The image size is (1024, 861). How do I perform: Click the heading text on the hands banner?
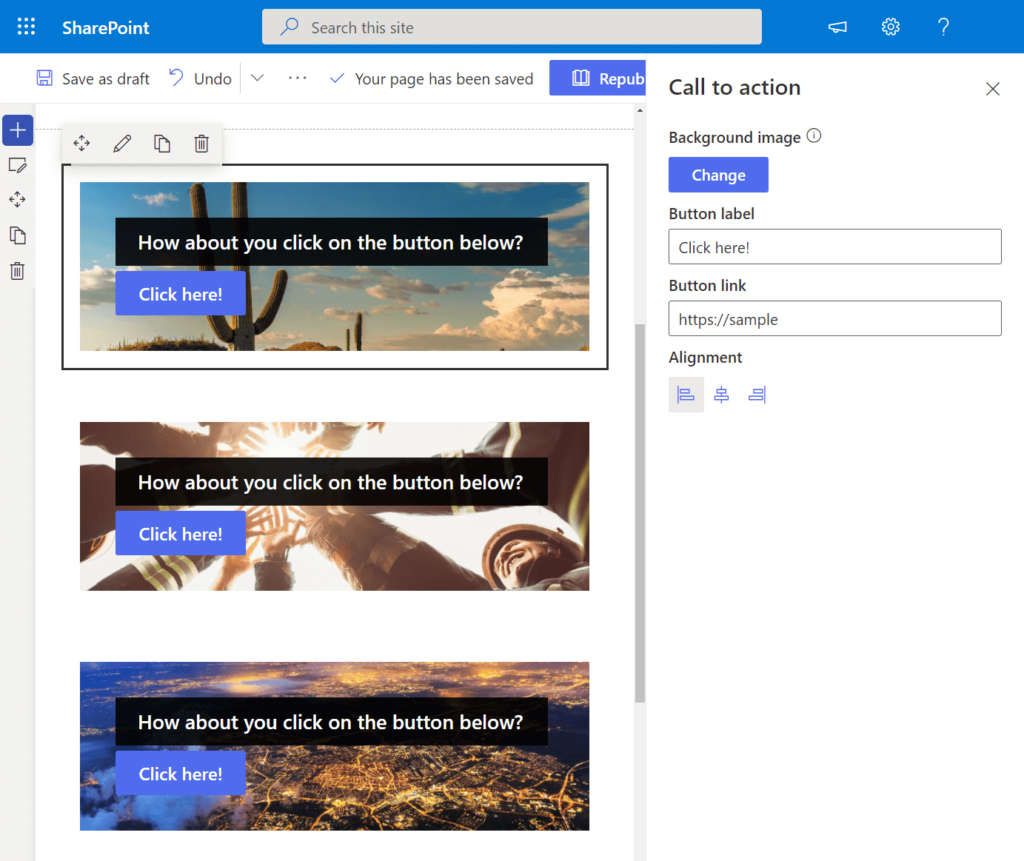(330, 482)
